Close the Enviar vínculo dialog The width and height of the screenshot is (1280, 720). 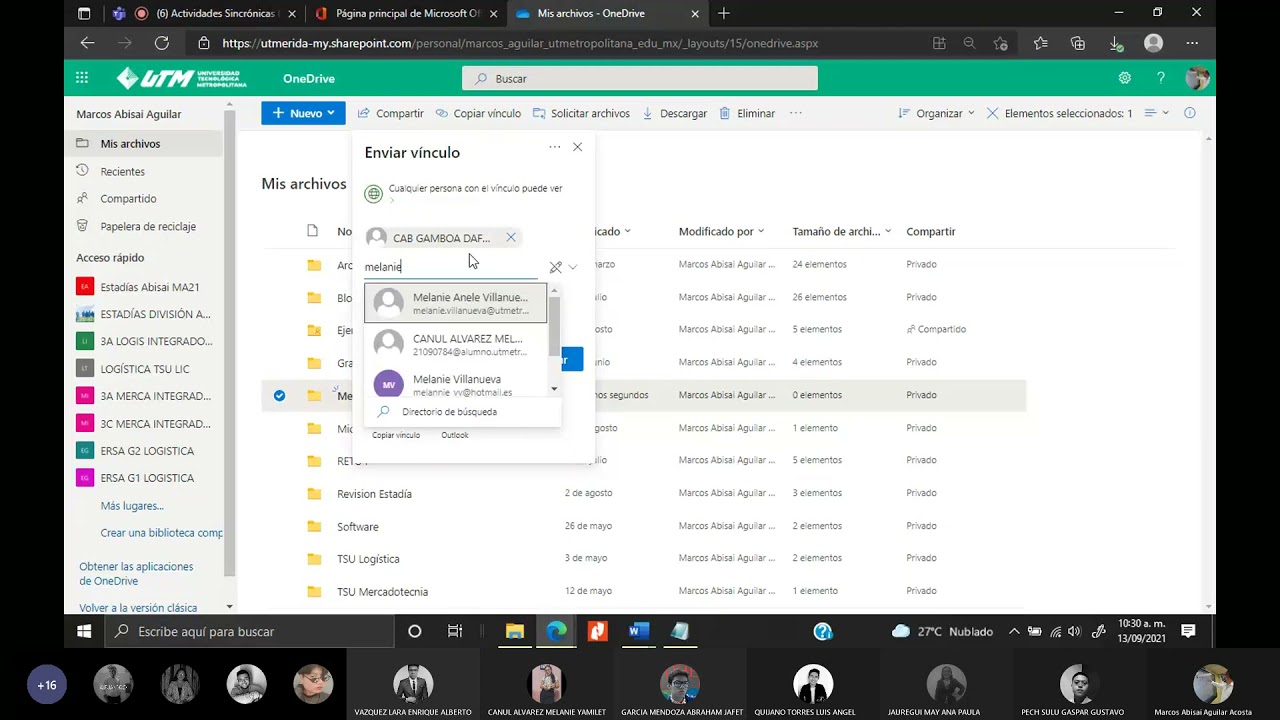(577, 147)
